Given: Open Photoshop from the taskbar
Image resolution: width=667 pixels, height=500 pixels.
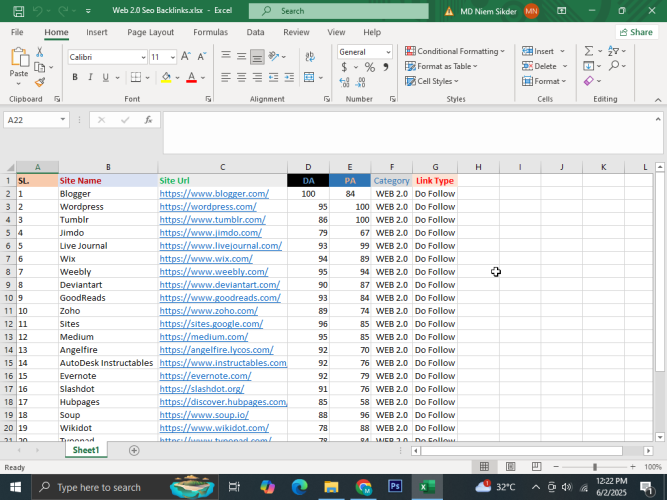Looking at the screenshot, I should point(395,486).
